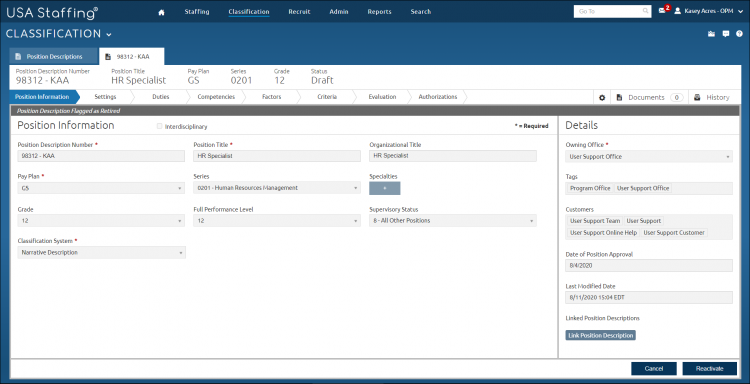Screen dimensions: 750x384
Task: Open the help question mark icon
Action: 739,34
